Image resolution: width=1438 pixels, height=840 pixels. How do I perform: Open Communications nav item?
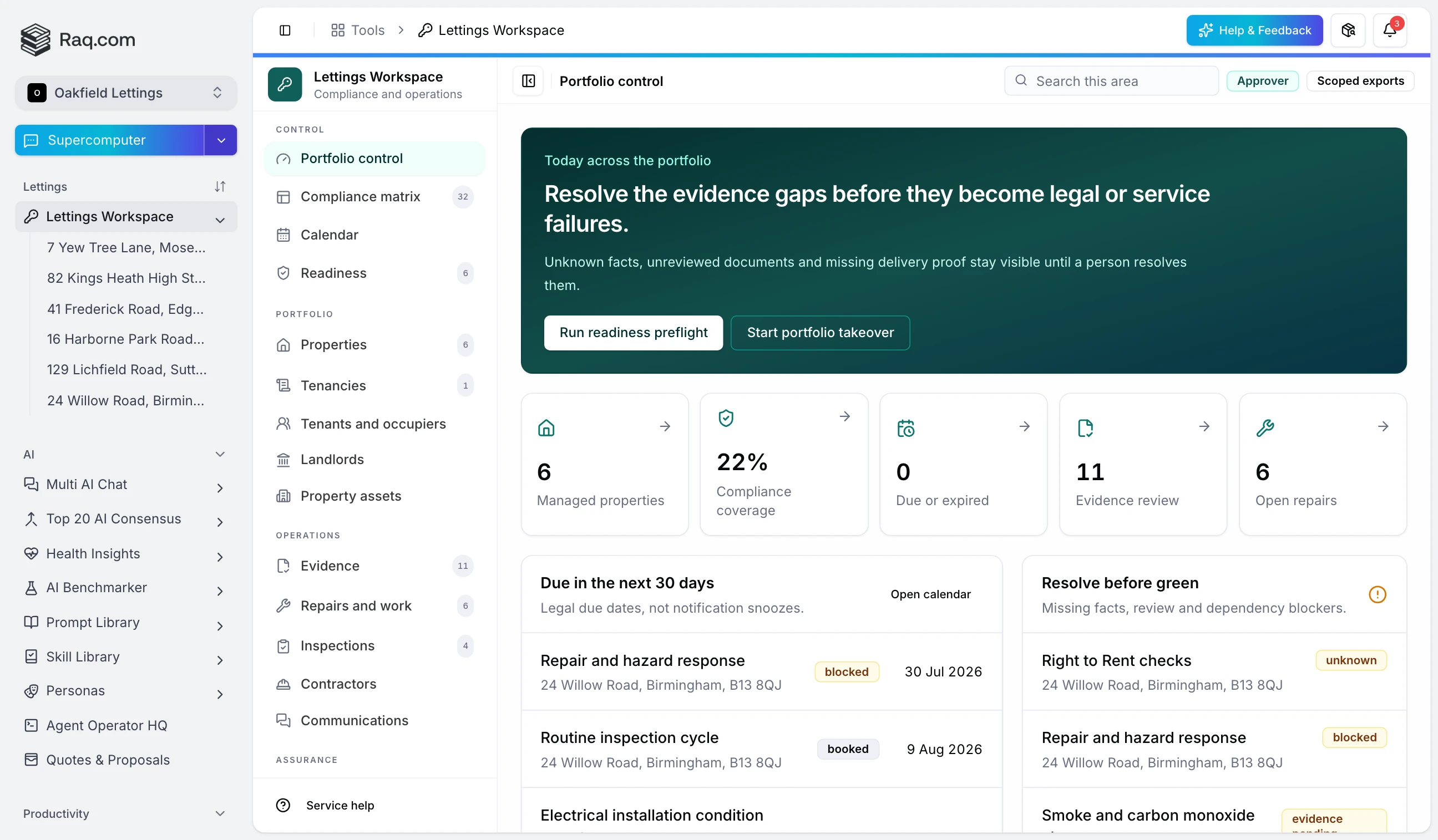tap(374, 720)
